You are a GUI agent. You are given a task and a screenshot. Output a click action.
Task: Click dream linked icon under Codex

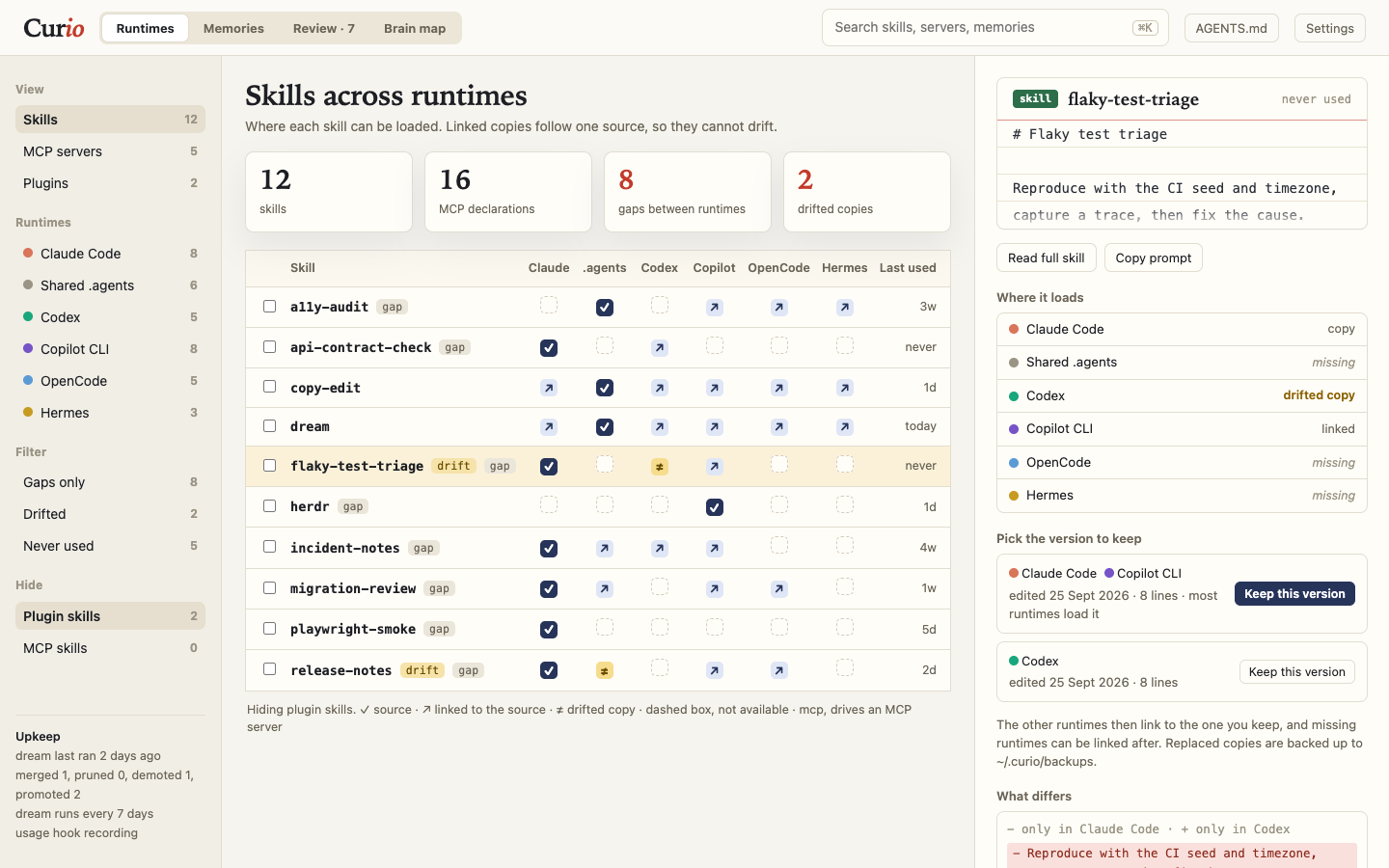pyautogui.click(x=660, y=427)
